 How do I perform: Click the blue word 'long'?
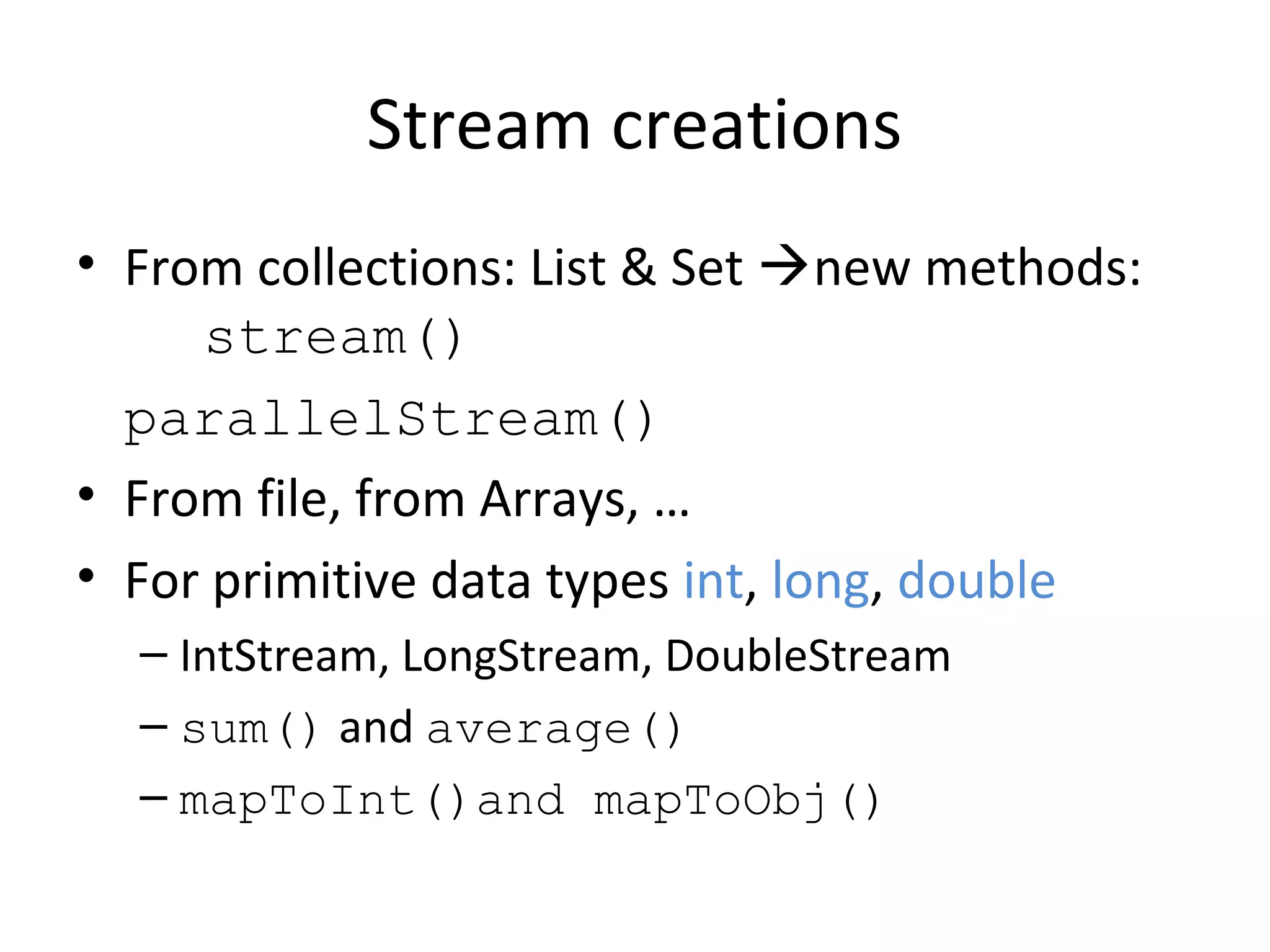[820, 583]
